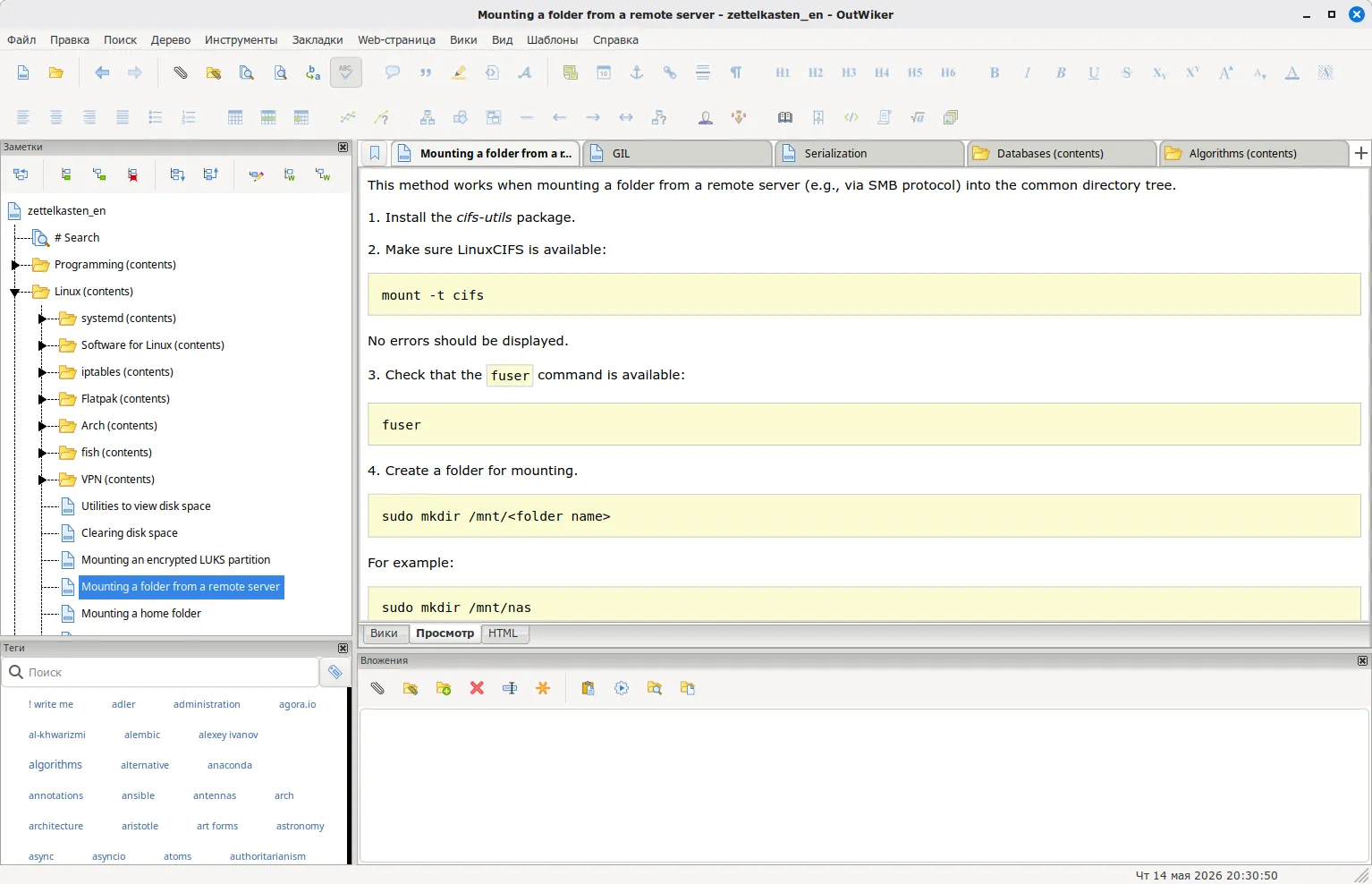Switch to the GIL tab
The width and height of the screenshot is (1372, 884).
click(676, 154)
